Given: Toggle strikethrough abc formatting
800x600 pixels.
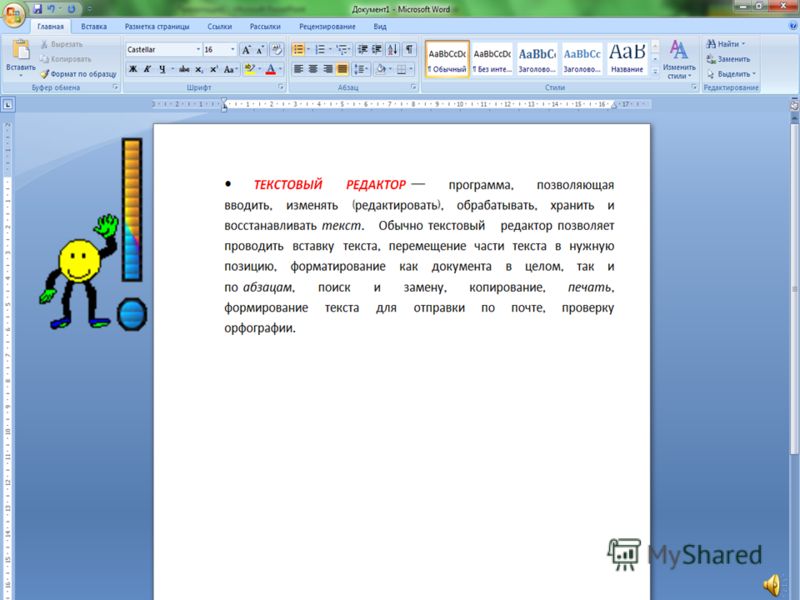Looking at the screenshot, I should click(184, 69).
